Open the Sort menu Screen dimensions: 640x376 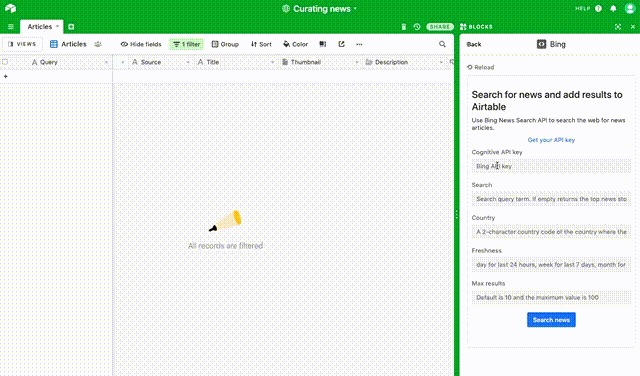[x=261, y=44]
